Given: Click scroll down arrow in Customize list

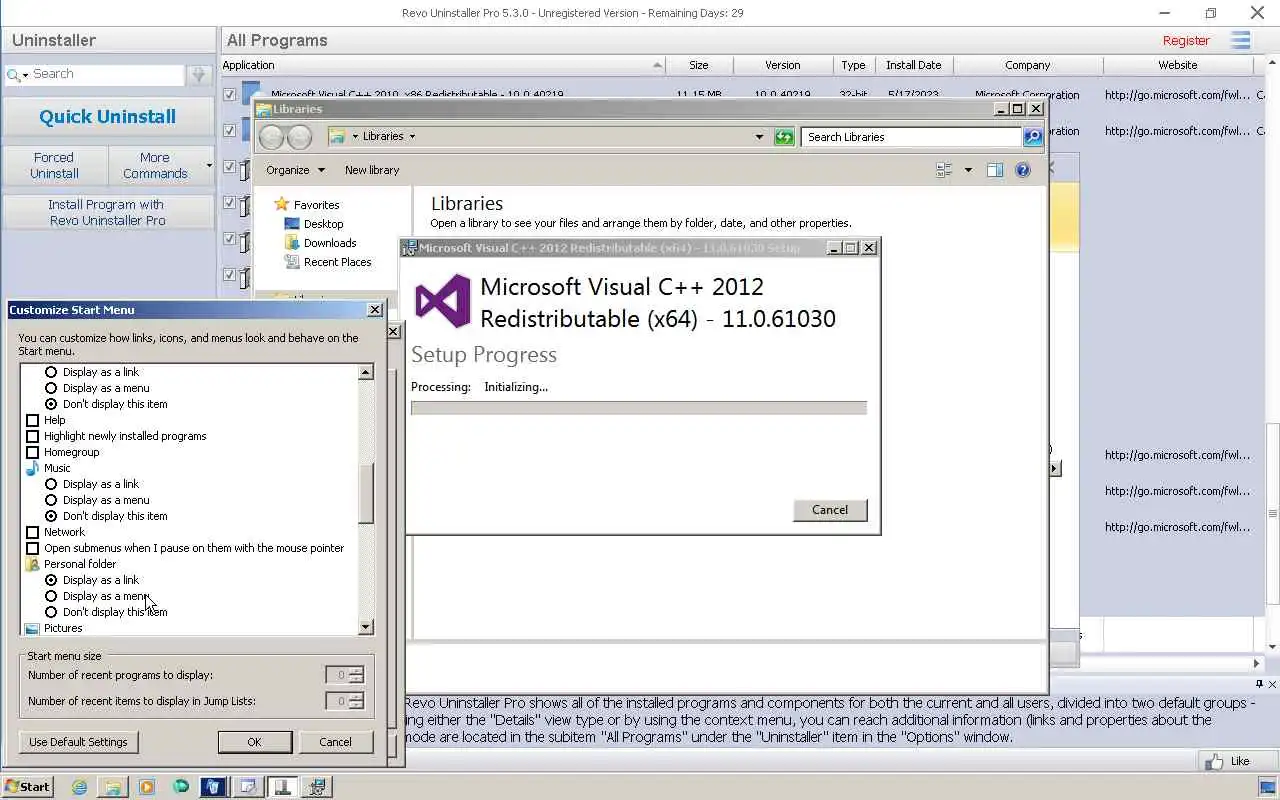Looking at the screenshot, I should (x=366, y=627).
